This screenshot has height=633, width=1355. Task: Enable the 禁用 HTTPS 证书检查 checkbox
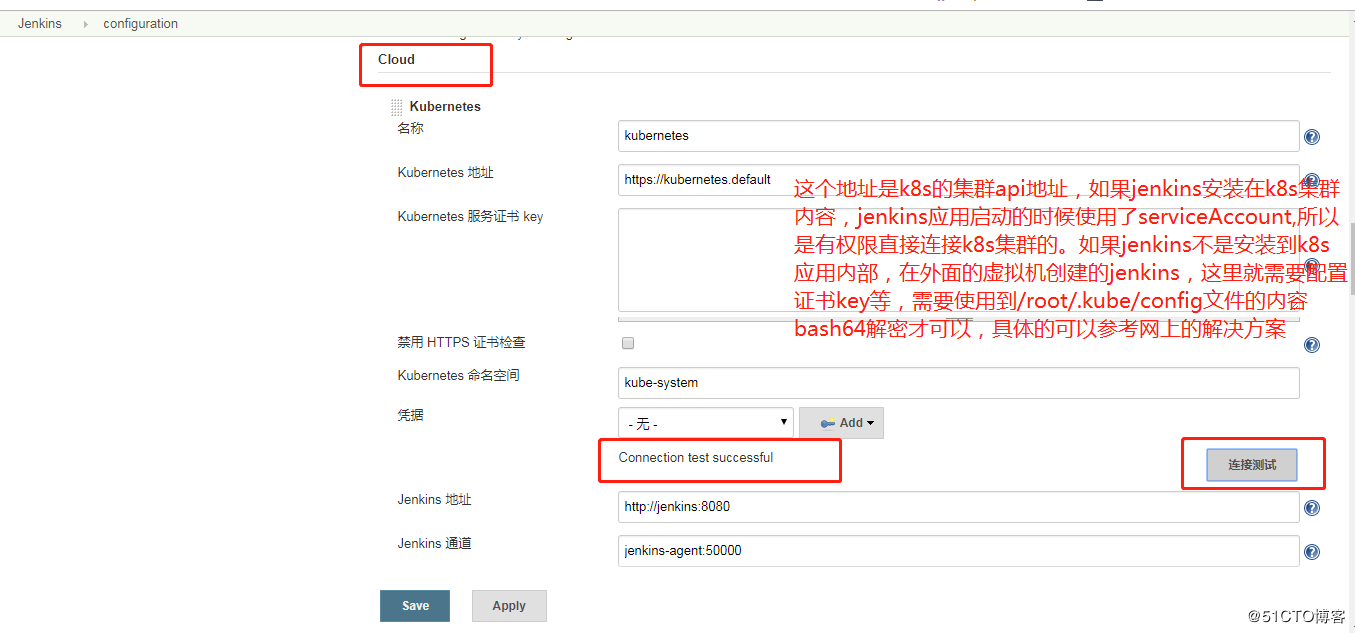point(628,343)
